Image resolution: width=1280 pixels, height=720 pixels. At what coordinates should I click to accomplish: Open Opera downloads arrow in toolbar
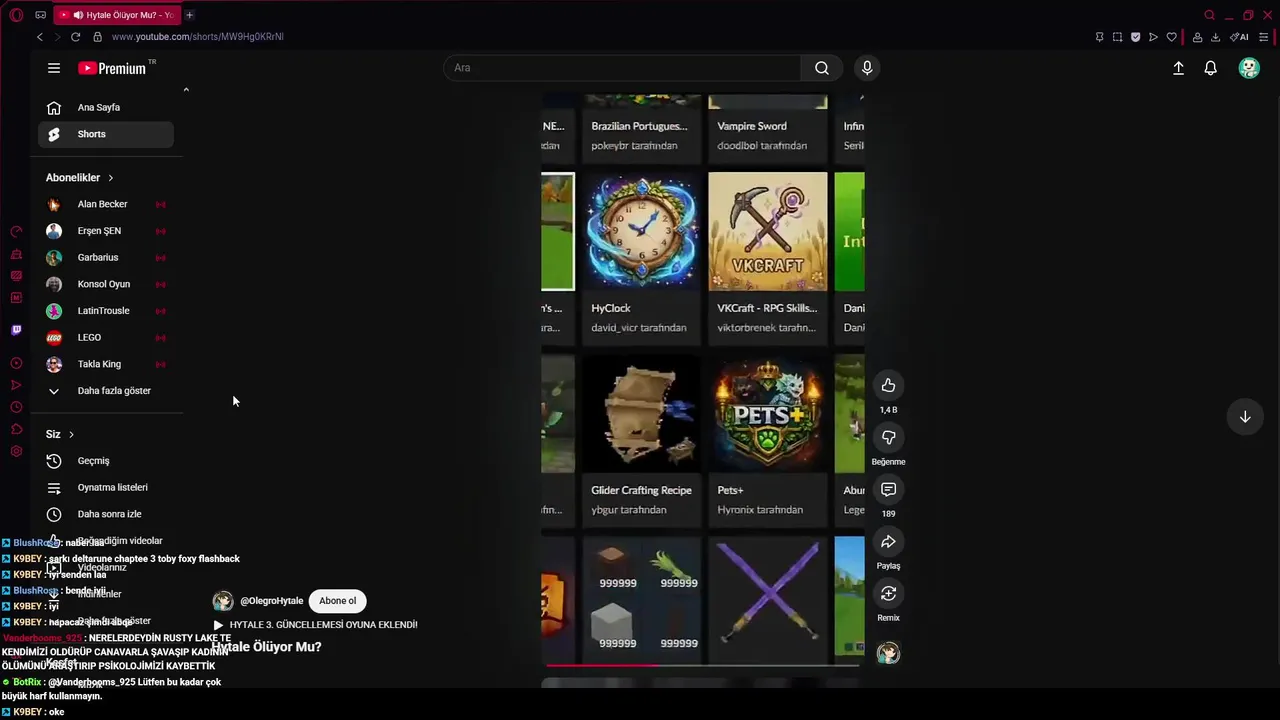pyautogui.click(x=1215, y=37)
